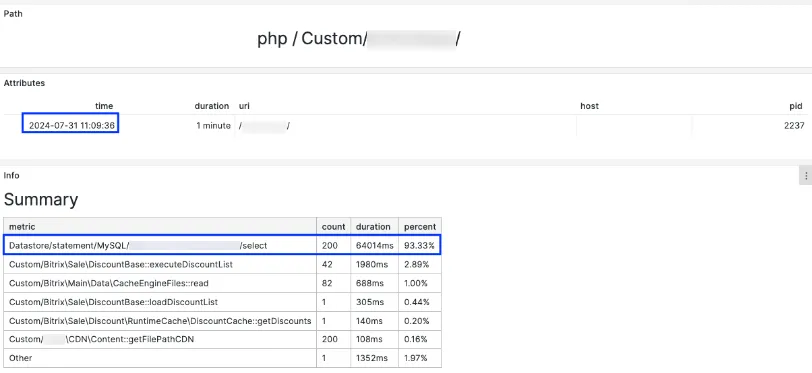The image size is (812, 373).
Task: Select the Datastore/statement/MySQL select metric row
Action: 223,246
